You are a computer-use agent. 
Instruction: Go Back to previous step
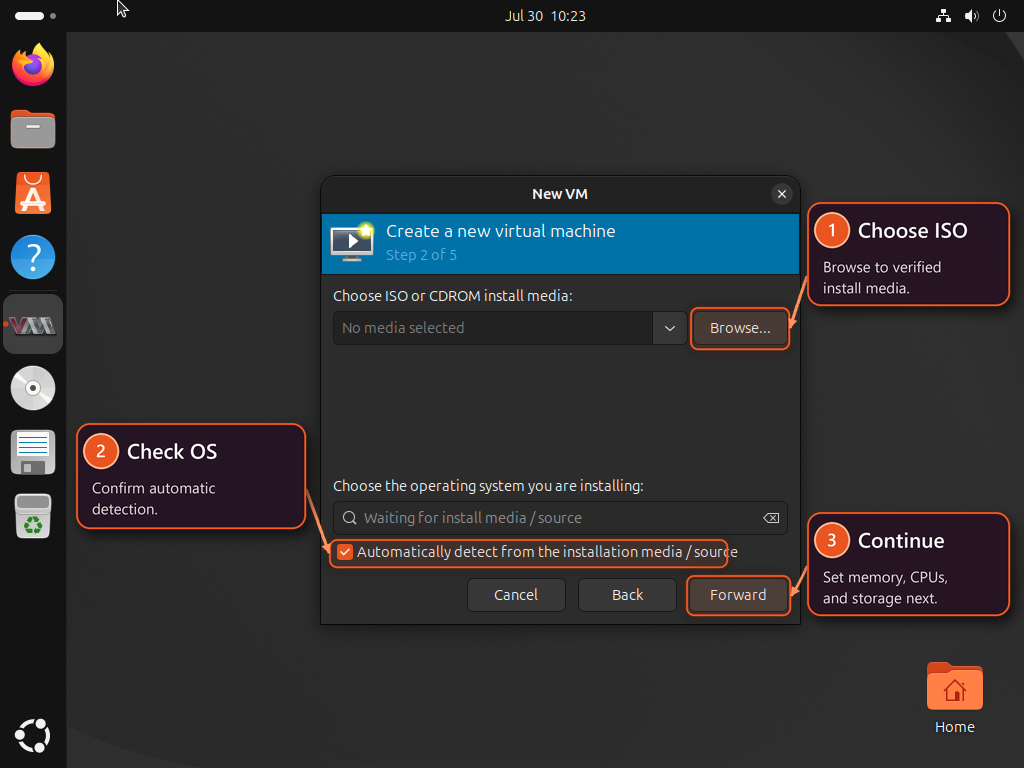click(x=627, y=595)
